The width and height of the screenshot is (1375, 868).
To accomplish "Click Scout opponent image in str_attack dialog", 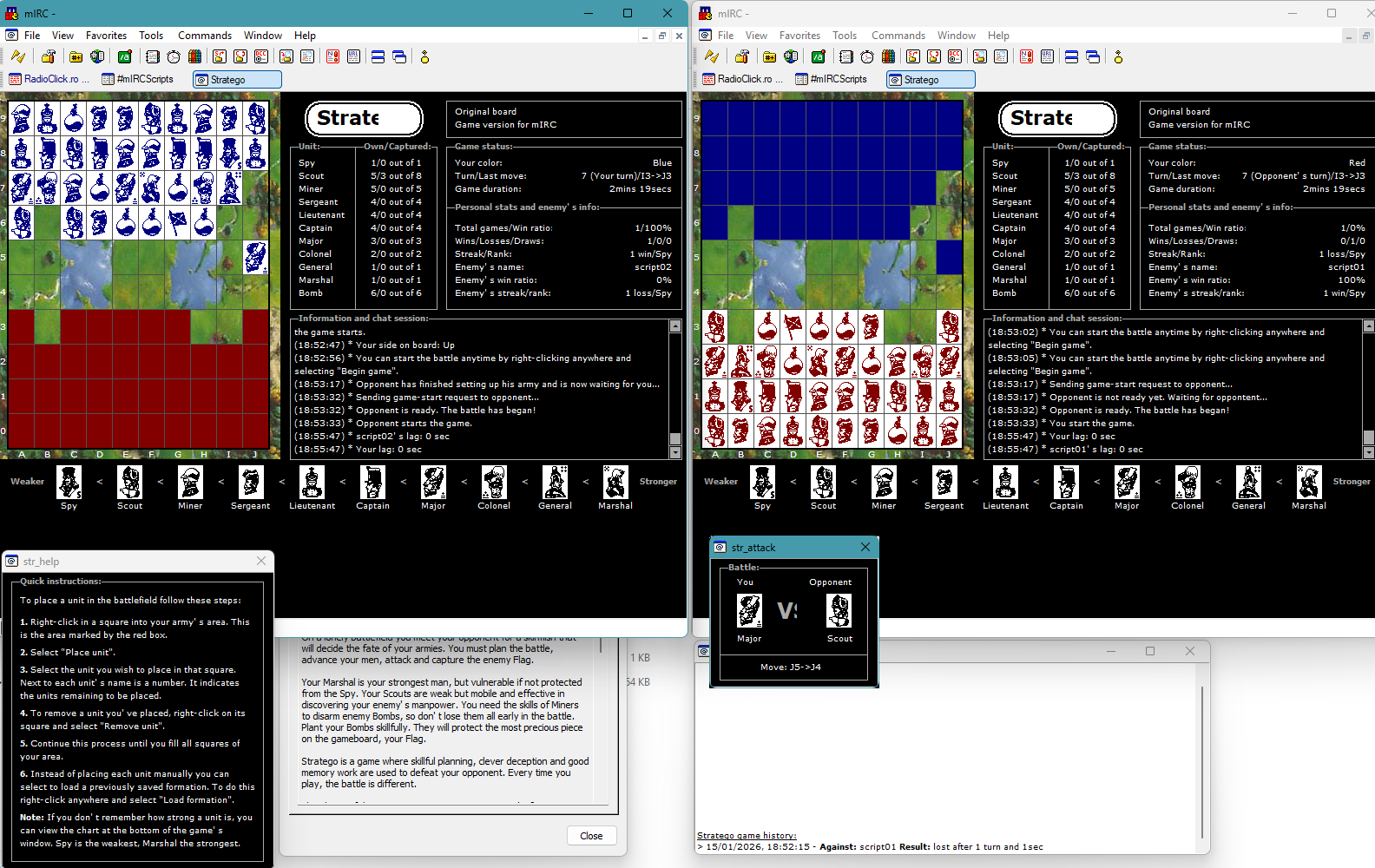I will point(839,611).
